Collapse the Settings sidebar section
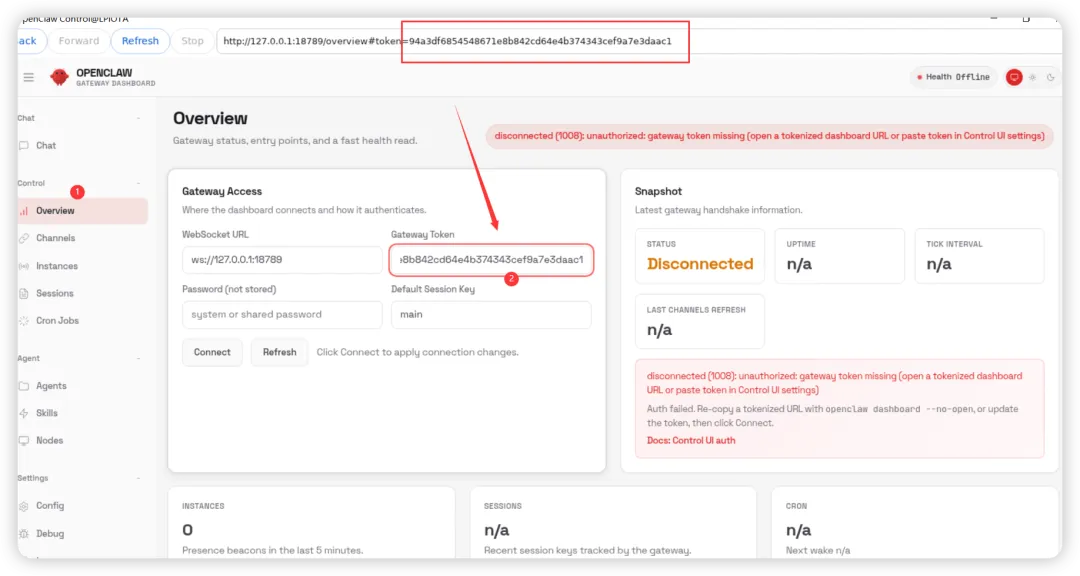This screenshot has width=1080, height=576. coord(138,478)
